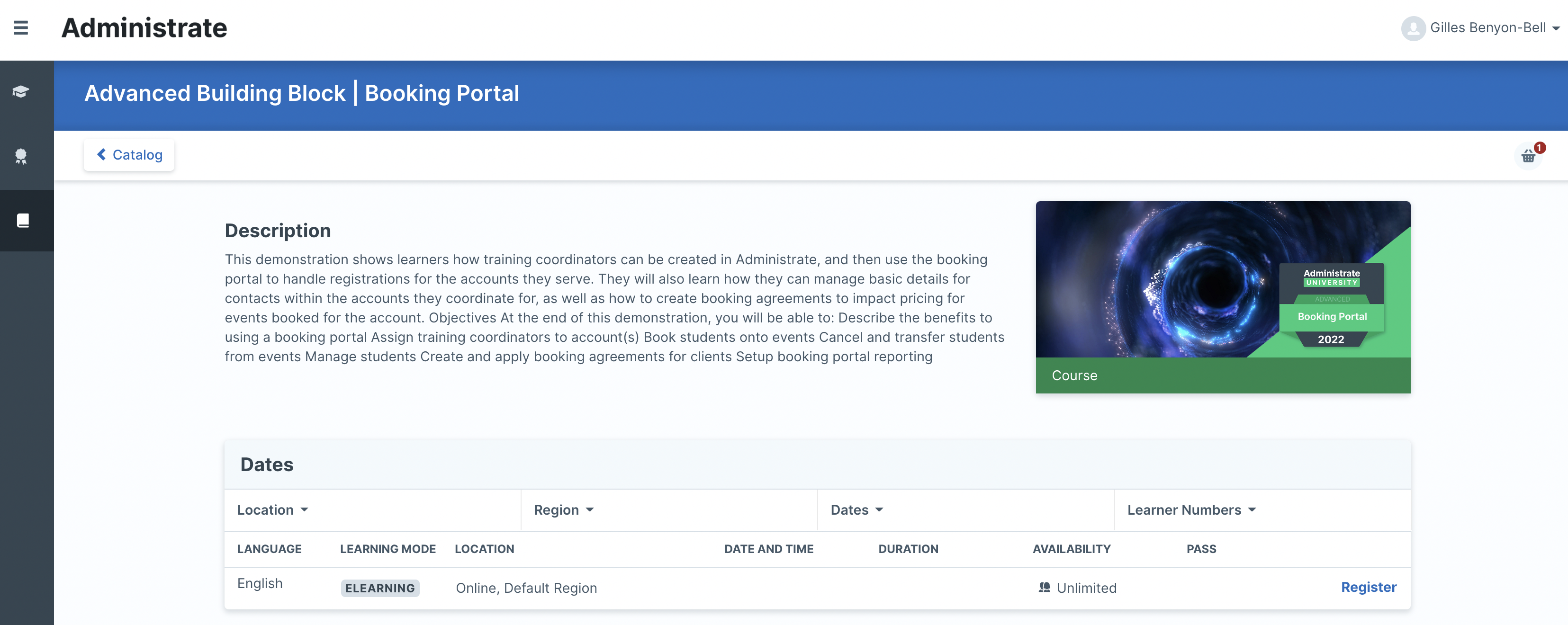This screenshot has width=1568, height=625.
Task: Click the DURATION column header
Action: pos(908,549)
